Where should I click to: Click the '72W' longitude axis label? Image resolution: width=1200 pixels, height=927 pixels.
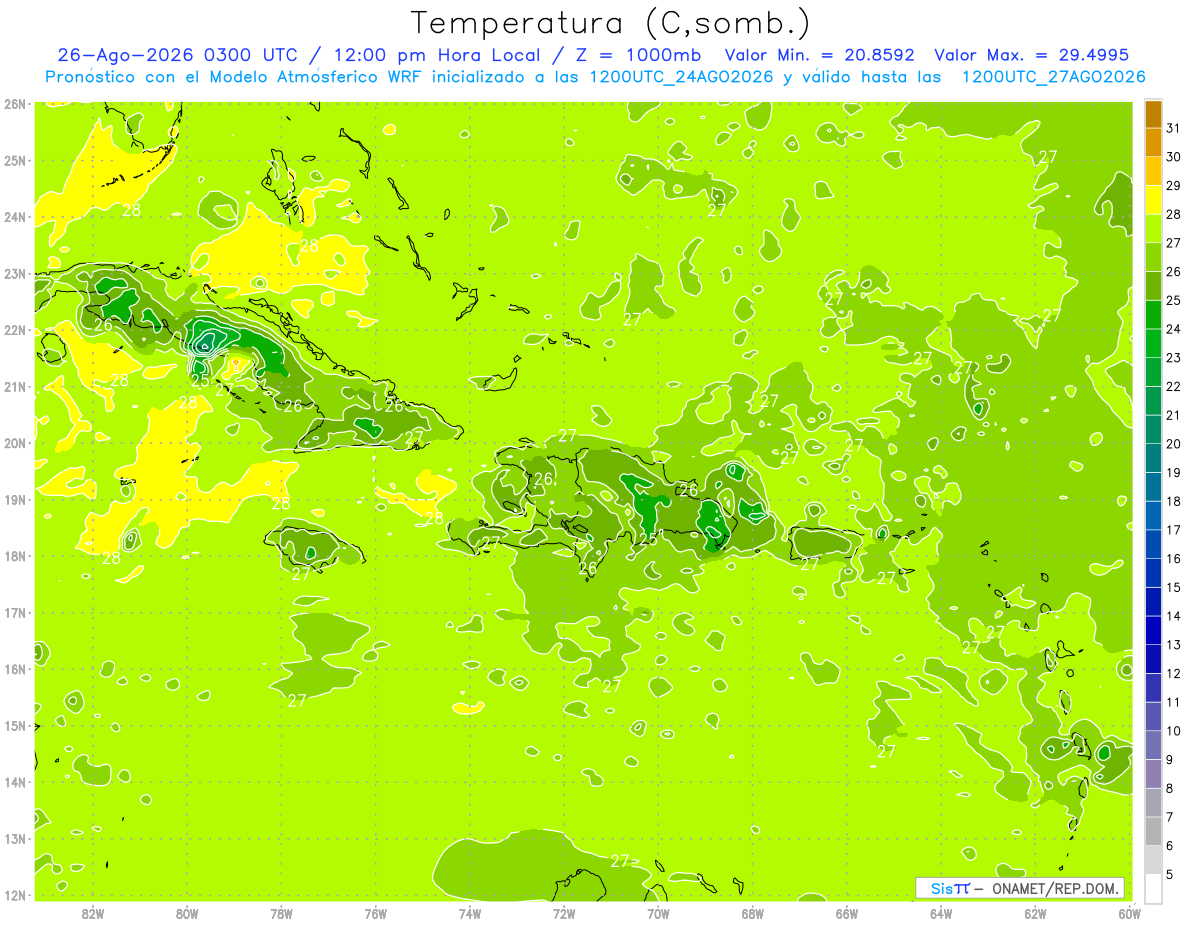pos(564,914)
